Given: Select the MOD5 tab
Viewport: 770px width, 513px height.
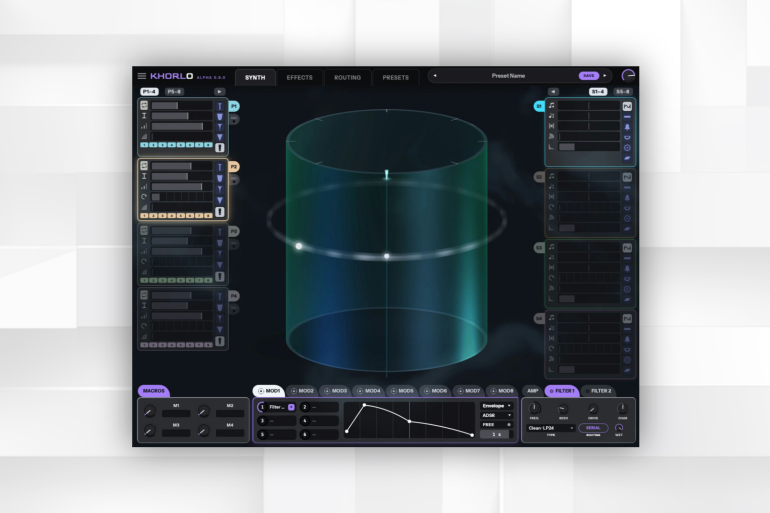Looking at the screenshot, I should (x=402, y=391).
